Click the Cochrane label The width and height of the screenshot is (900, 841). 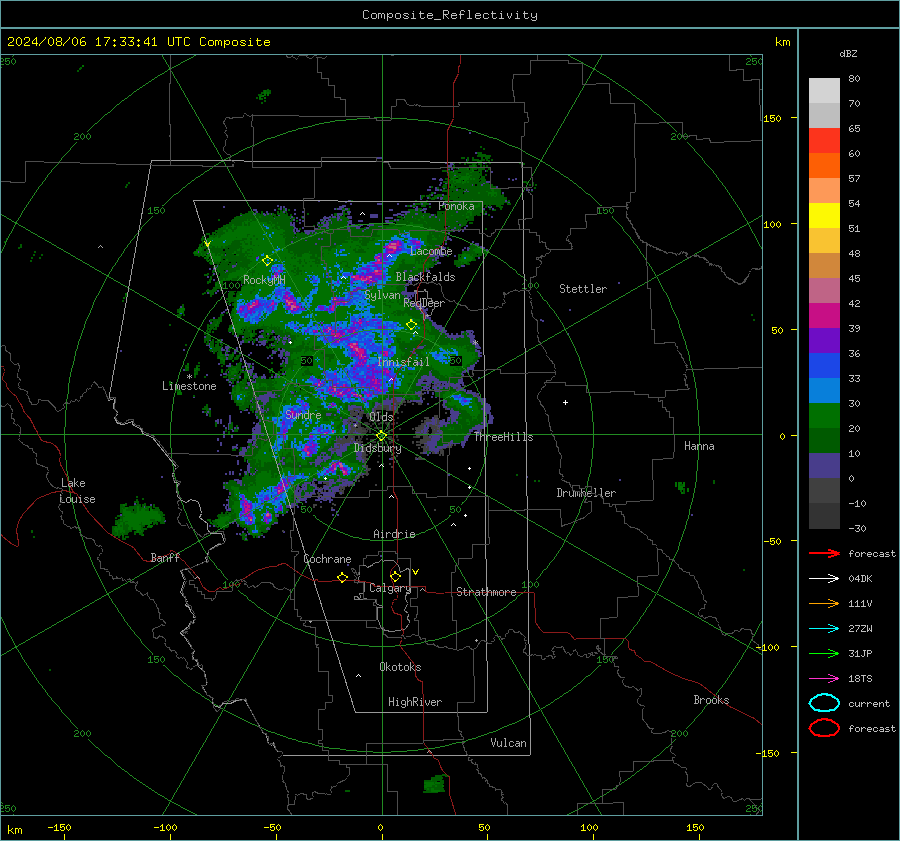pyautogui.click(x=327, y=559)
